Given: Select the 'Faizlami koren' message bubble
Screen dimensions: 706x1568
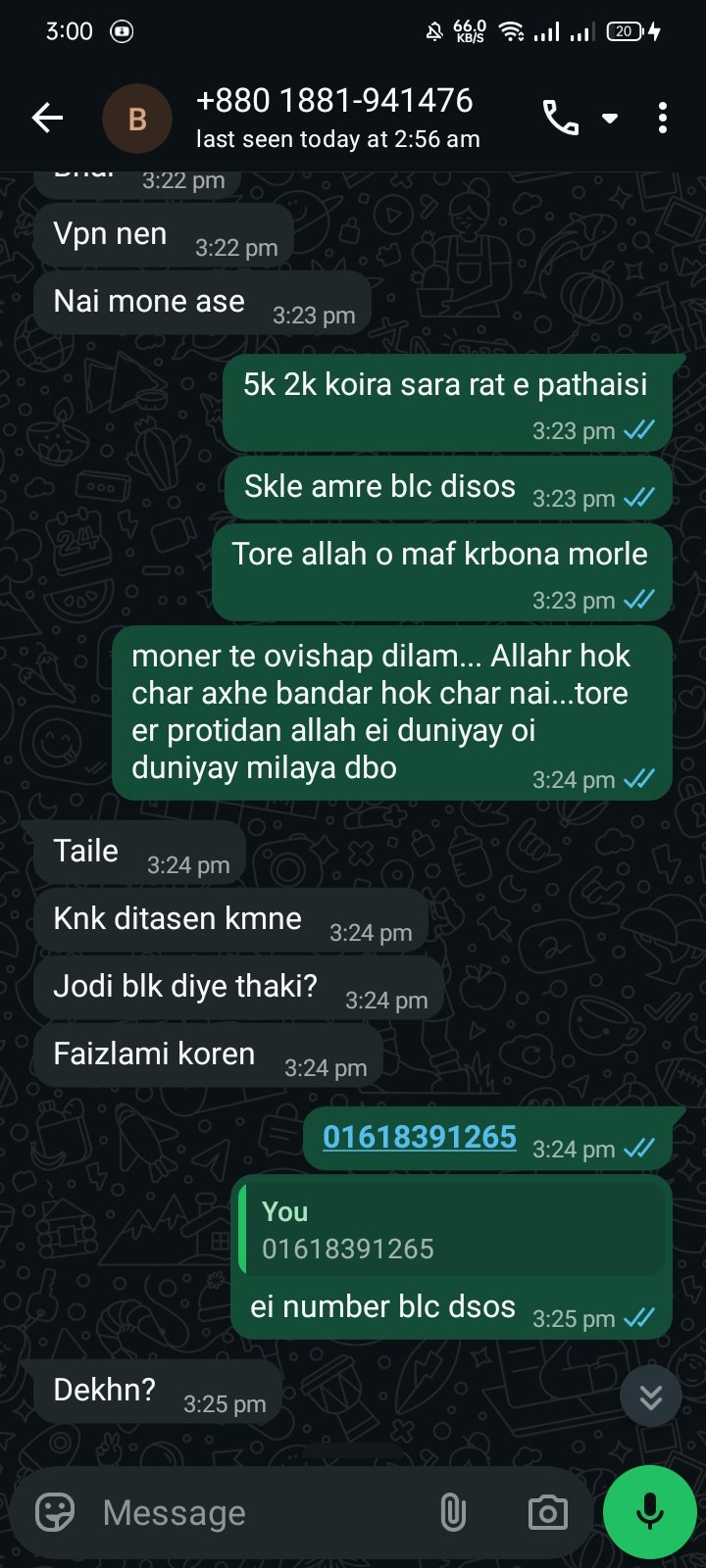Looking at the screenshot, I should [x=208, y=1055].
